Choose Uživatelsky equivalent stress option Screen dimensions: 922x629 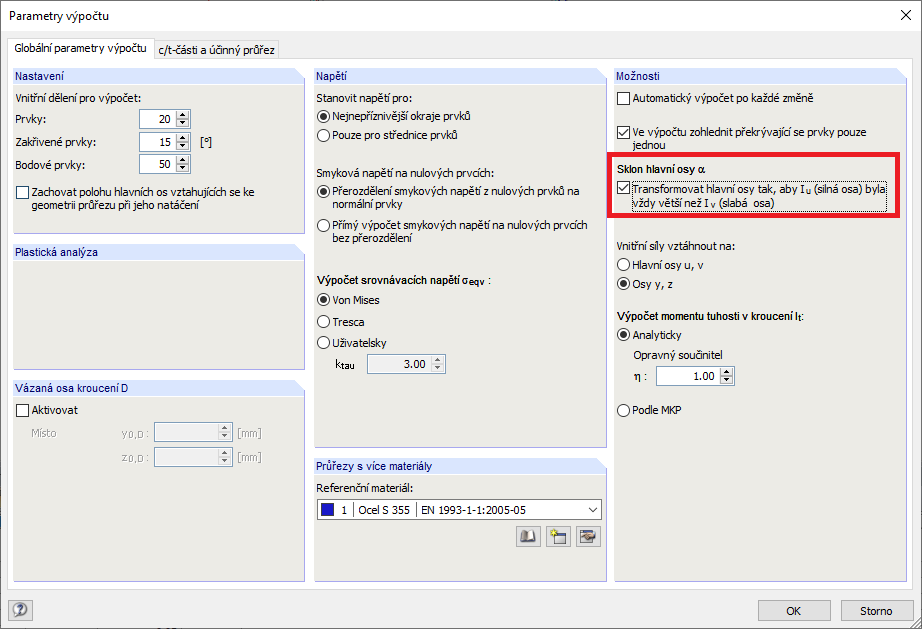click(x=323, y=343)
